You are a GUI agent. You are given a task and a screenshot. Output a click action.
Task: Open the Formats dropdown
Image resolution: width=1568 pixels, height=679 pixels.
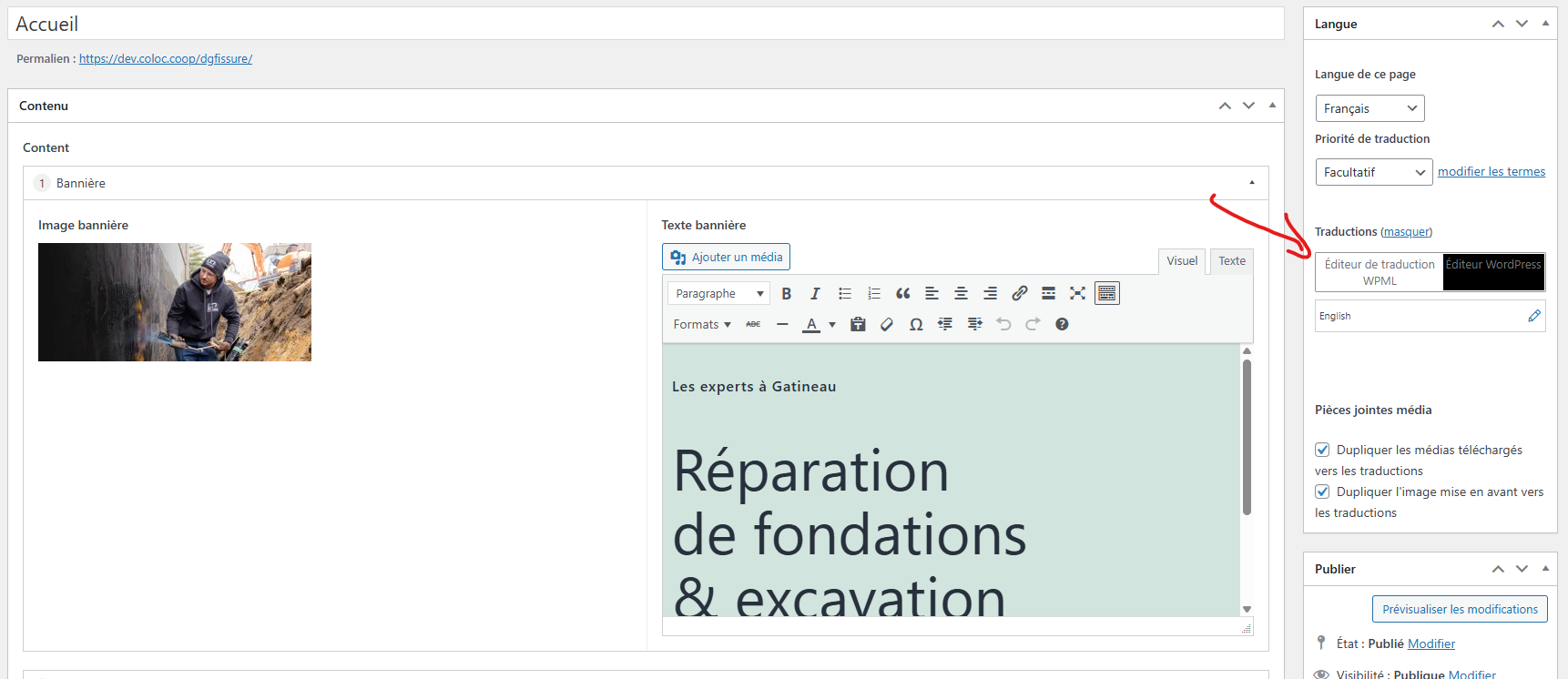702,324
